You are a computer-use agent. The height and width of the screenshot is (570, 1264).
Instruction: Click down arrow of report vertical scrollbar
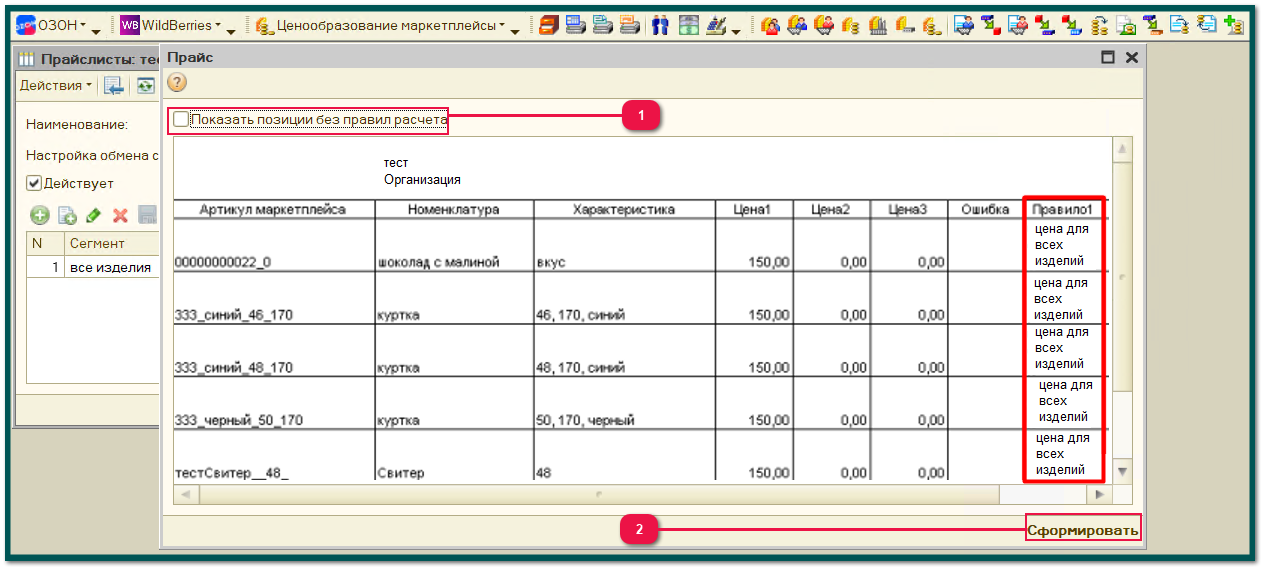click(x=1123, y=470)
